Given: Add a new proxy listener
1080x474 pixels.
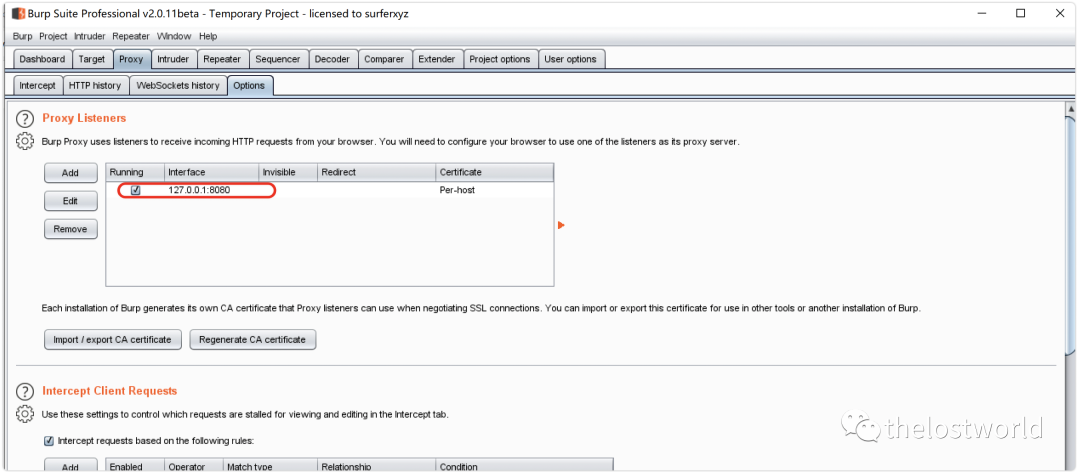Looking at the screenshot, I should coord(70,173).
